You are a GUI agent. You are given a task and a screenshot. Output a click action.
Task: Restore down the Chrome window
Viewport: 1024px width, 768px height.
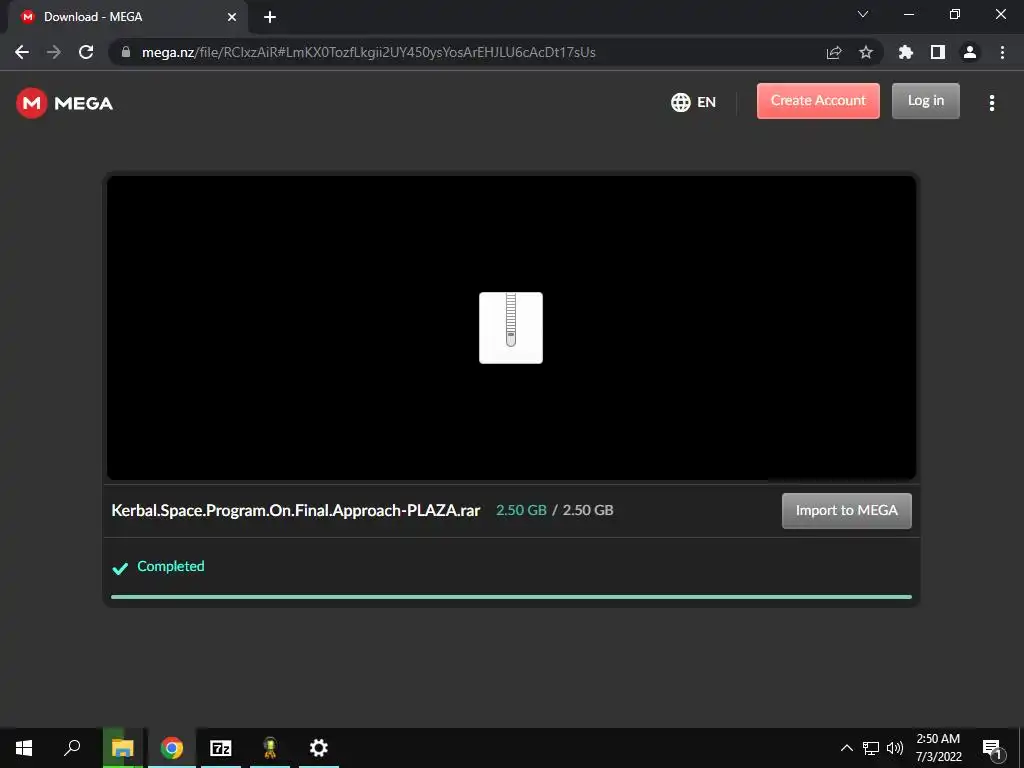pyautogui.click(x=955, y=14)
